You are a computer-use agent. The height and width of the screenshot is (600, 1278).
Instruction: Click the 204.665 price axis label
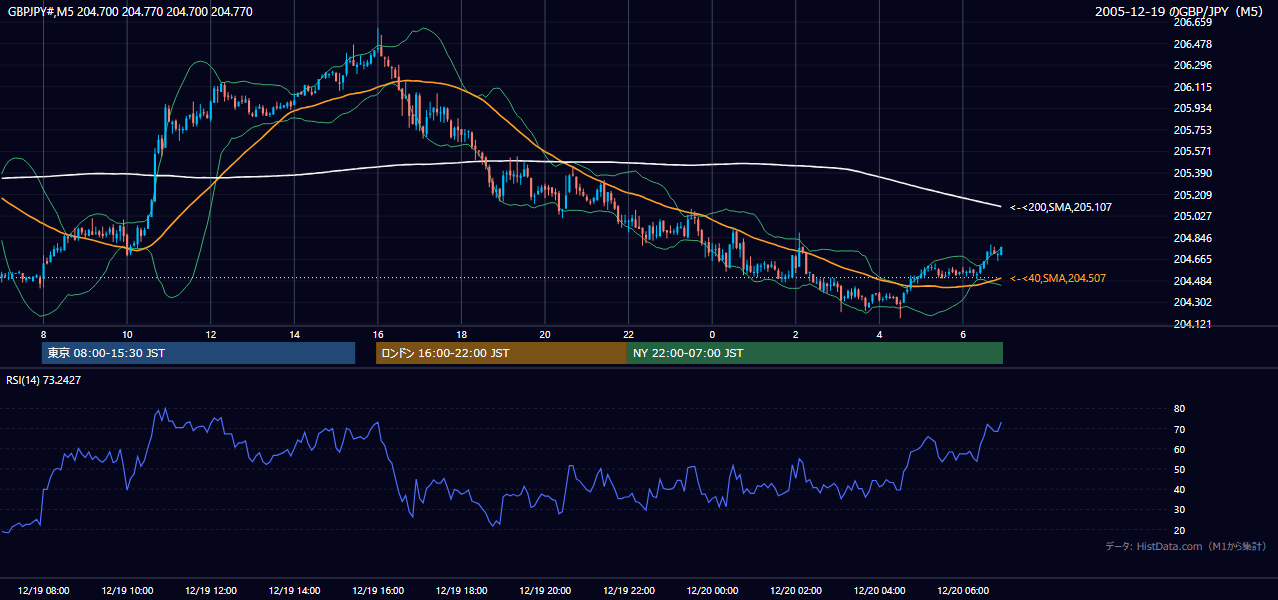(x=1192, y=259)
